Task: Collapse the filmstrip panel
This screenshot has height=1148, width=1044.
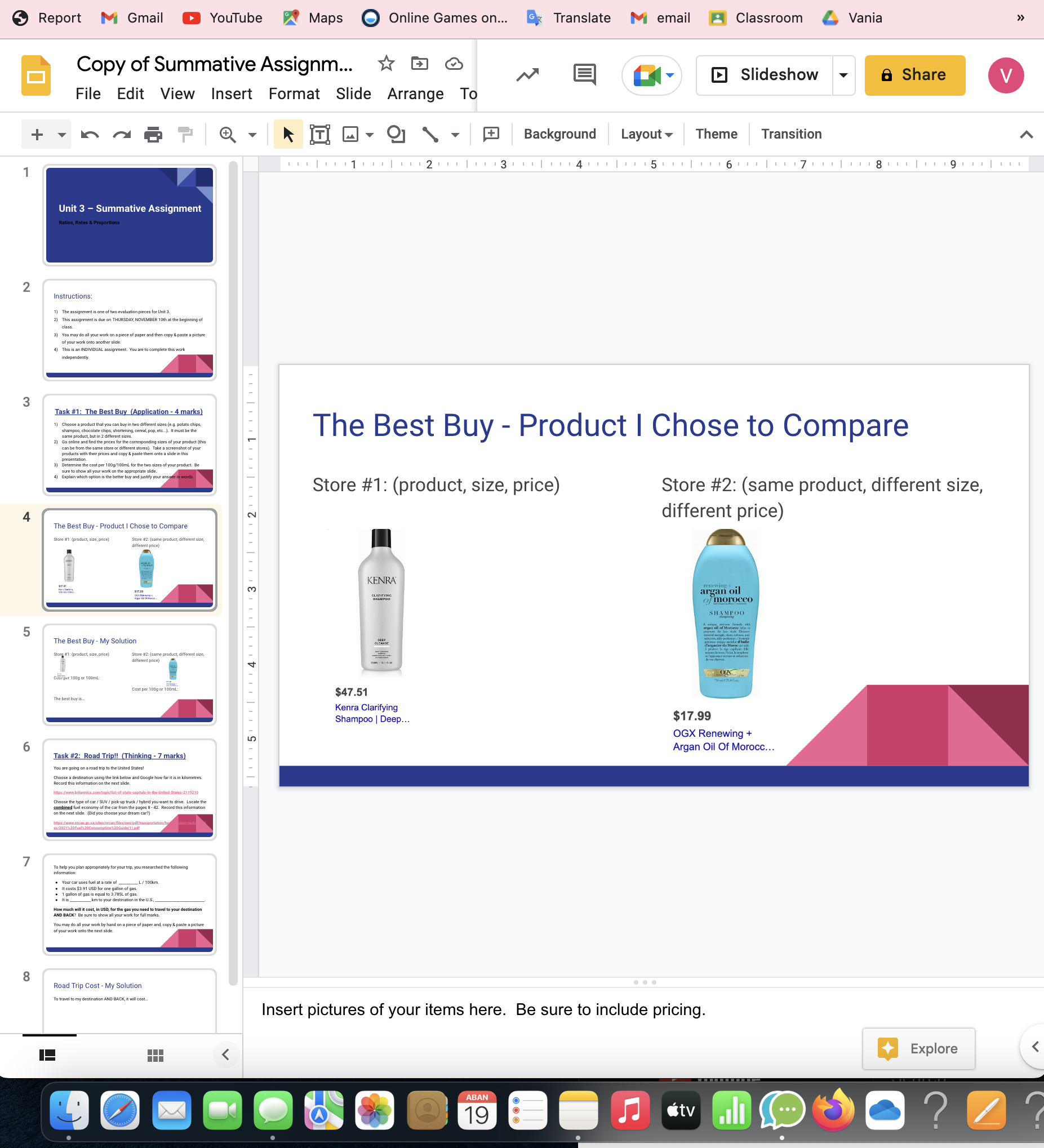Action: [225, 1054]
